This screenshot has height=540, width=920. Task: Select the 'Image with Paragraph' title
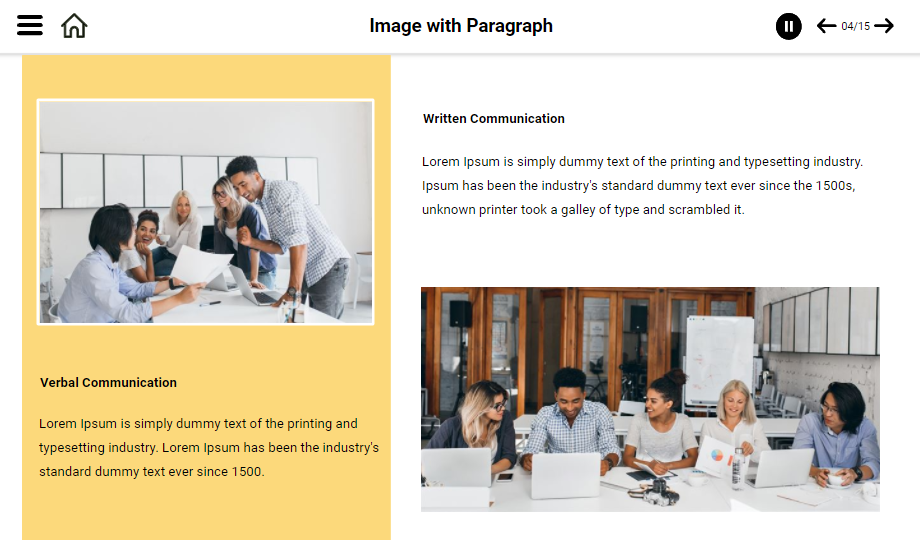point(461,26)
